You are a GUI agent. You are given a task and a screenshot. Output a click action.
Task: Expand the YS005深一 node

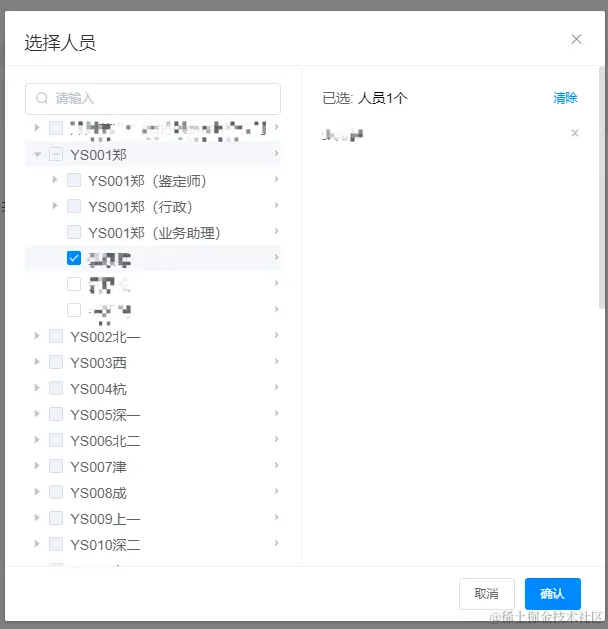[x=37, y=414]
